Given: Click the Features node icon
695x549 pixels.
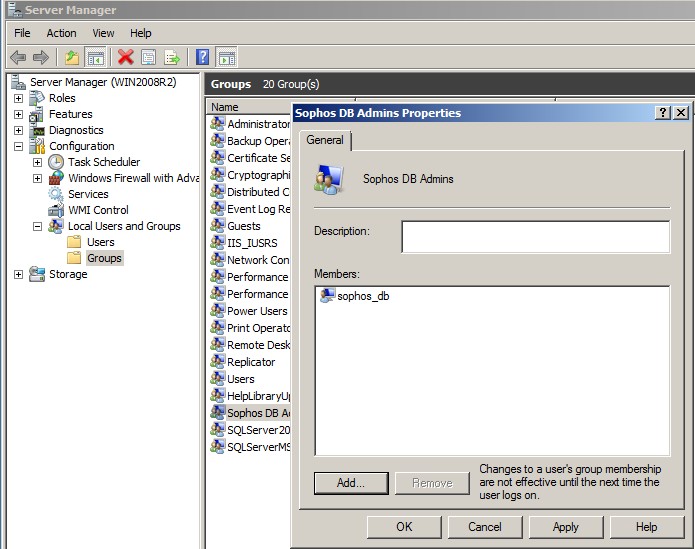Looking at the screenshot, I should (36, 114).
